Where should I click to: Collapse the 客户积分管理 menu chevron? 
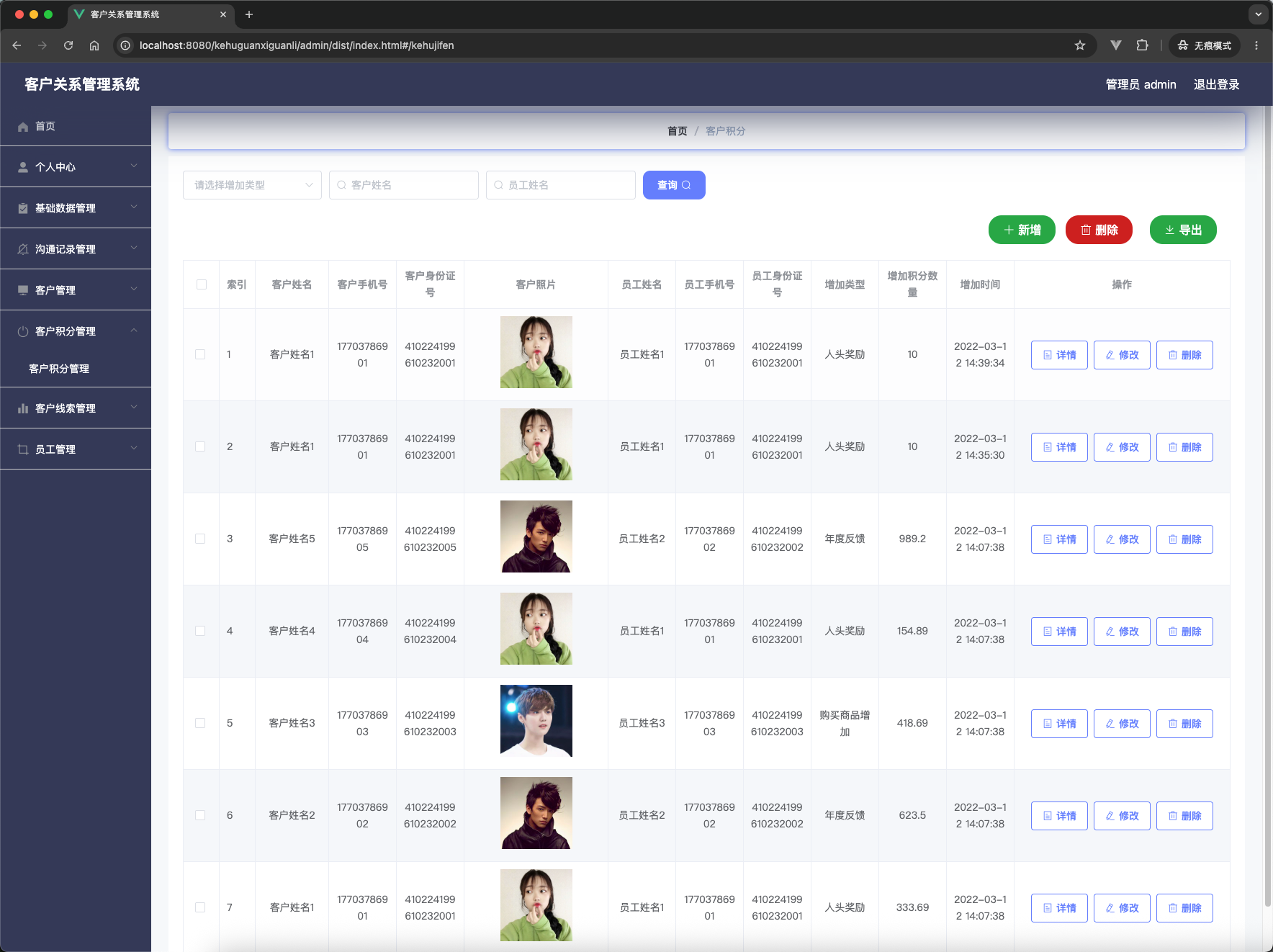click(x=134, y=330)
